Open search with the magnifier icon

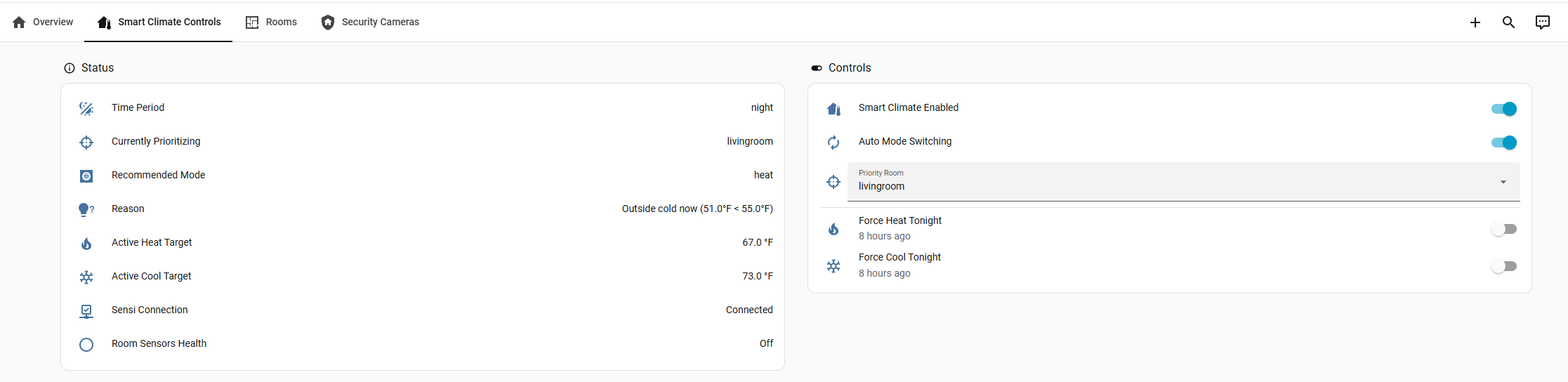(x=1508, y=22)
